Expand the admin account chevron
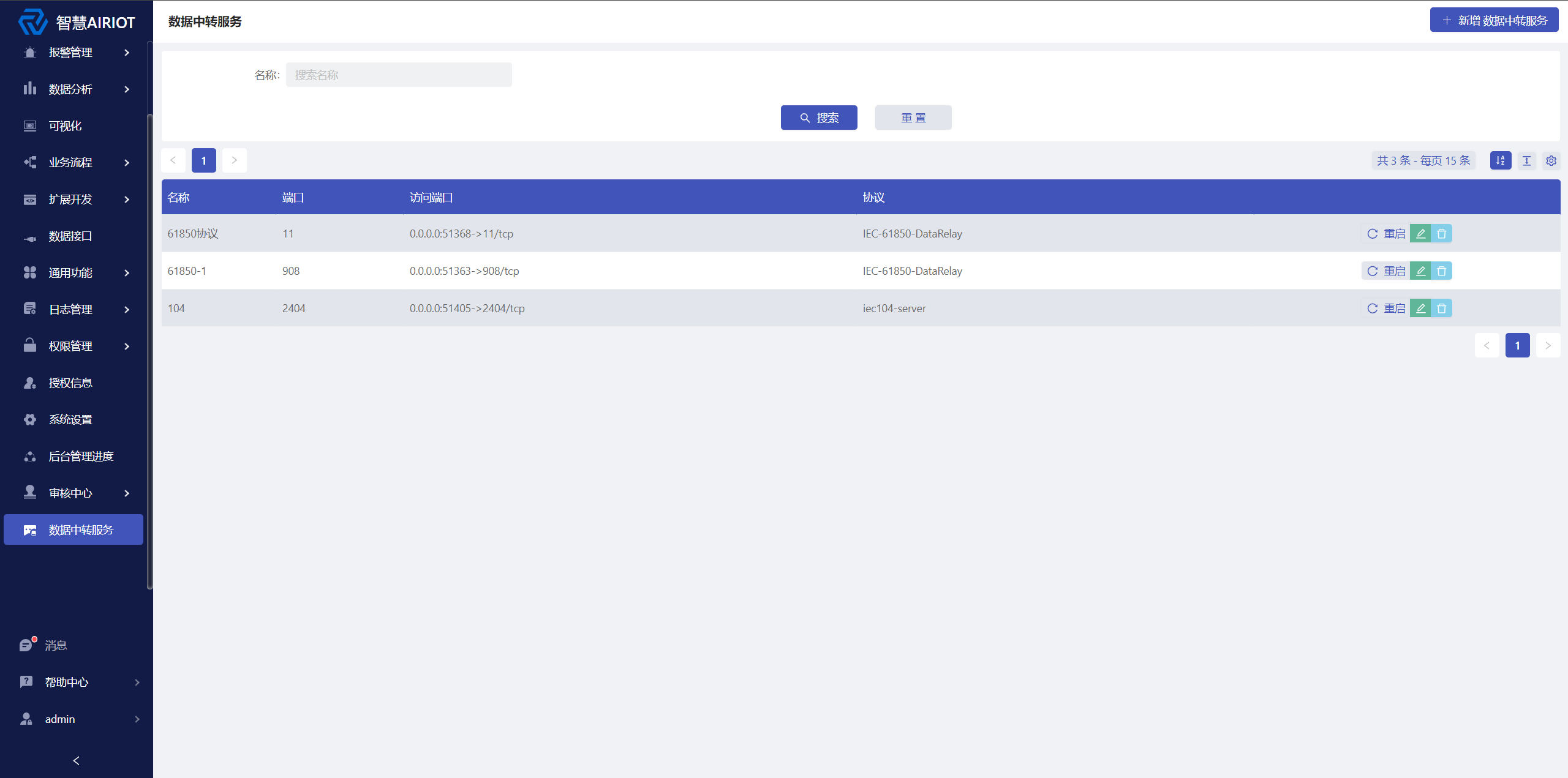 click(x=137, y=719)
